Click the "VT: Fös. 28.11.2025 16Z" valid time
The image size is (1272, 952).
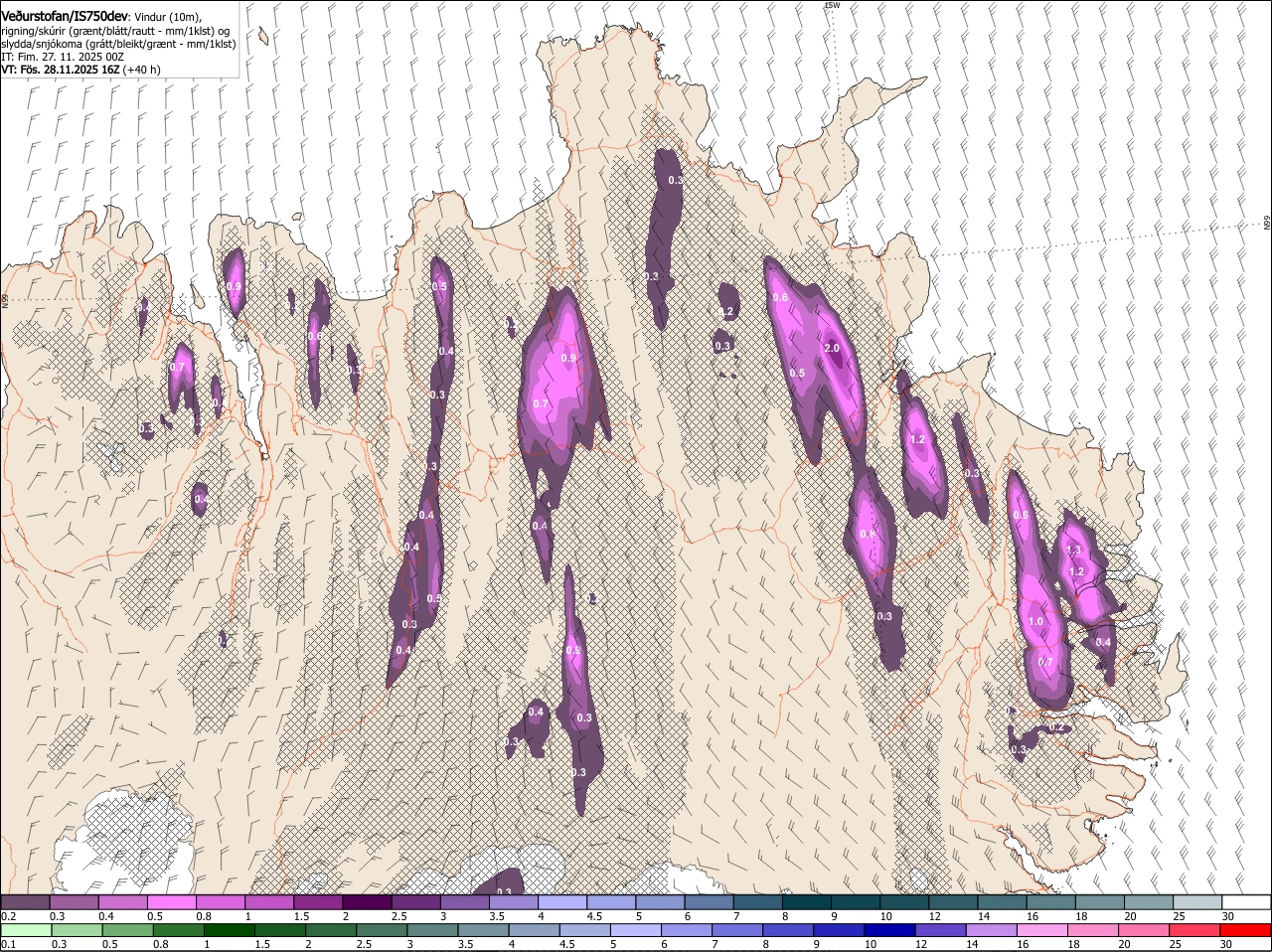pyautogui.click(x=62, y=70)
